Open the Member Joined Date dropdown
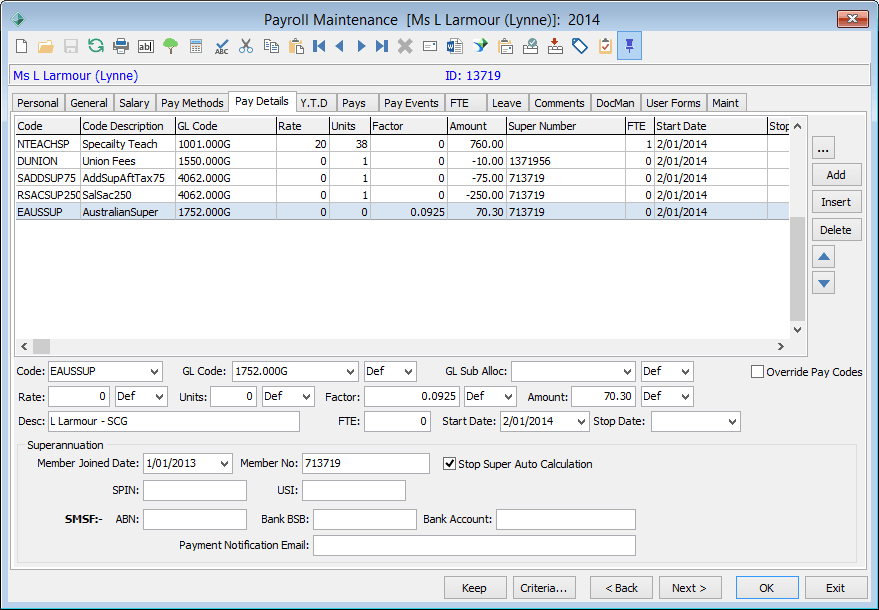Viewport: 879px width, 610px height. [224, 464]
